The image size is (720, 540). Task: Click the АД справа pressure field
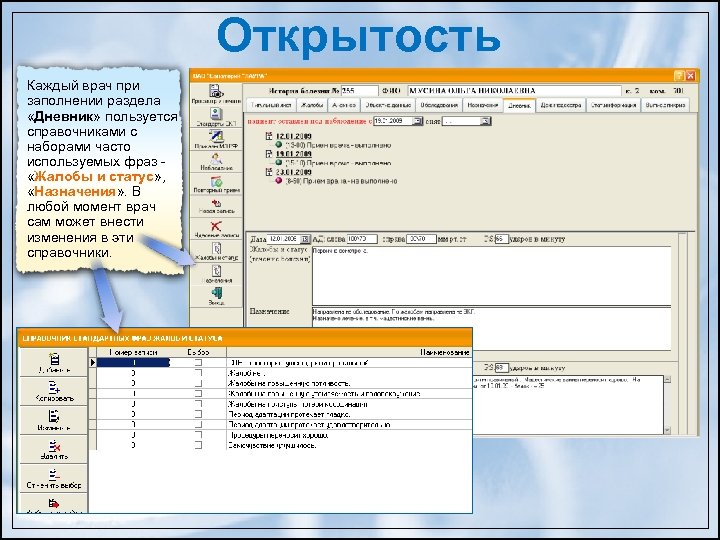pyautogui.click(x=421, y=239)
